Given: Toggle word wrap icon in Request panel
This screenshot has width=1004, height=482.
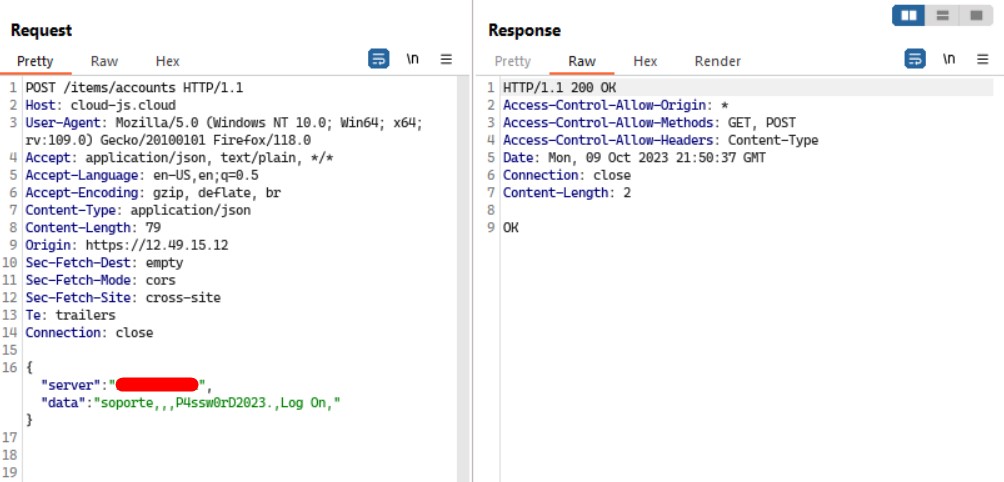Looking at the screenshot, I should (x=378, y=60).
